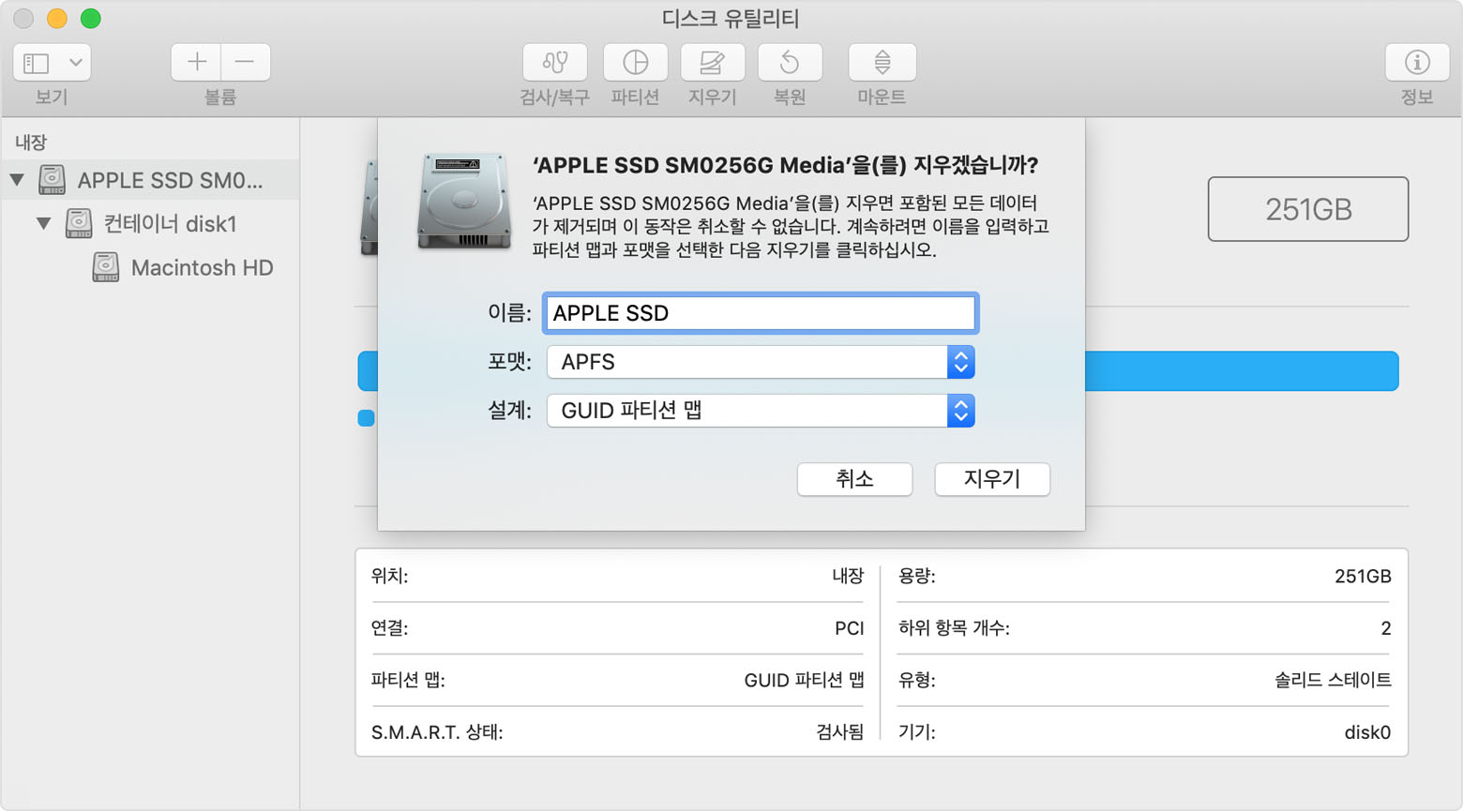This screenshot has height=812, width=1463.
Task: Click the 취소 cancel button
Action: coord(854,479)
